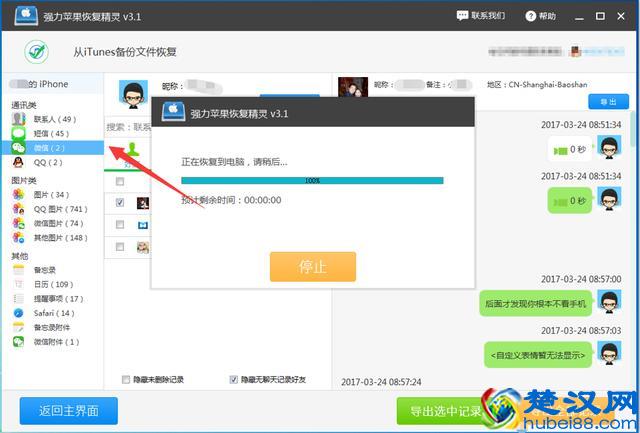
Task: Check the second contact row with blue avatar
Action: coord(120,224)
